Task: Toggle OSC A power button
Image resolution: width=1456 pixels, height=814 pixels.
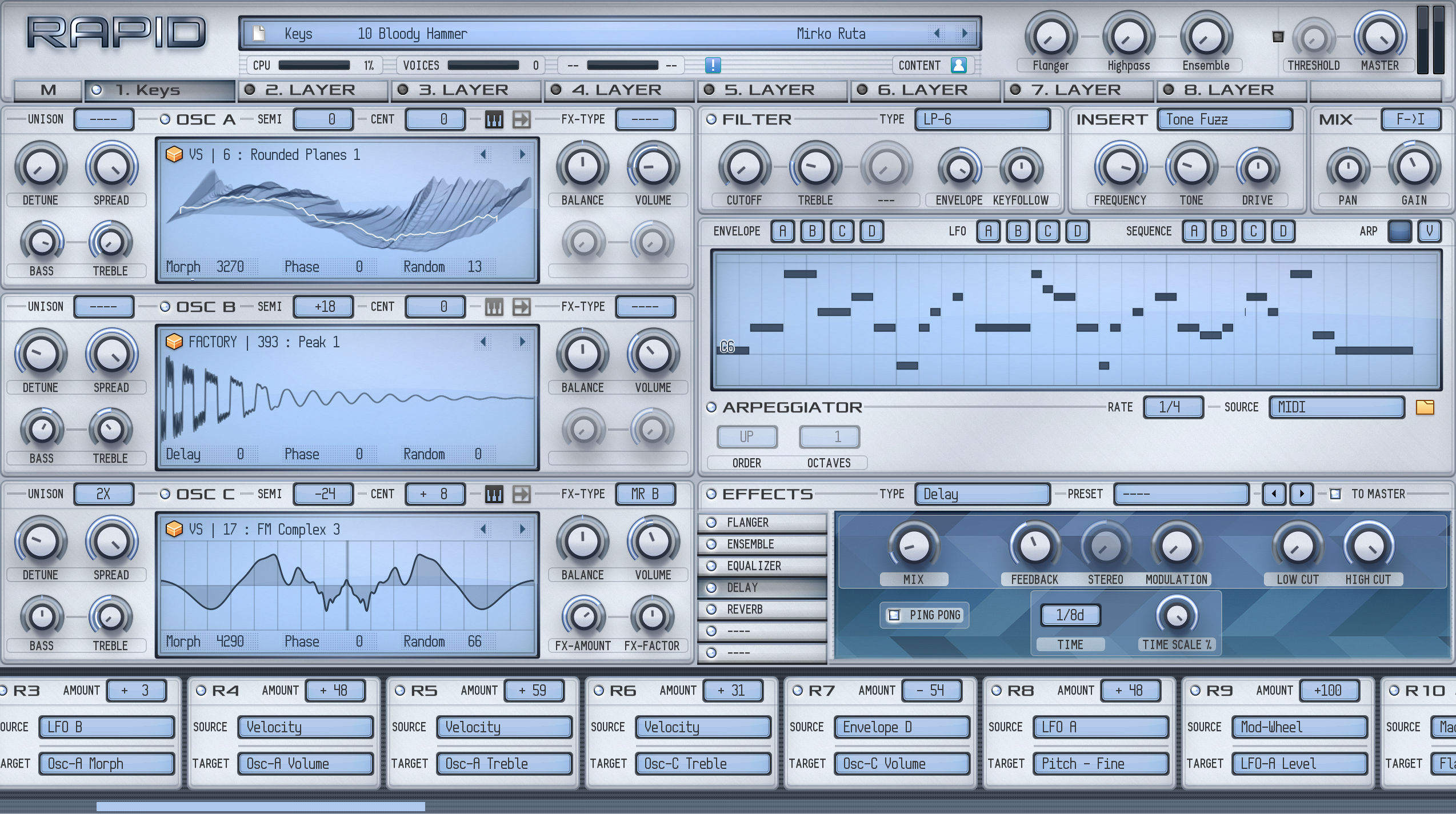Action: pos(165,119)
